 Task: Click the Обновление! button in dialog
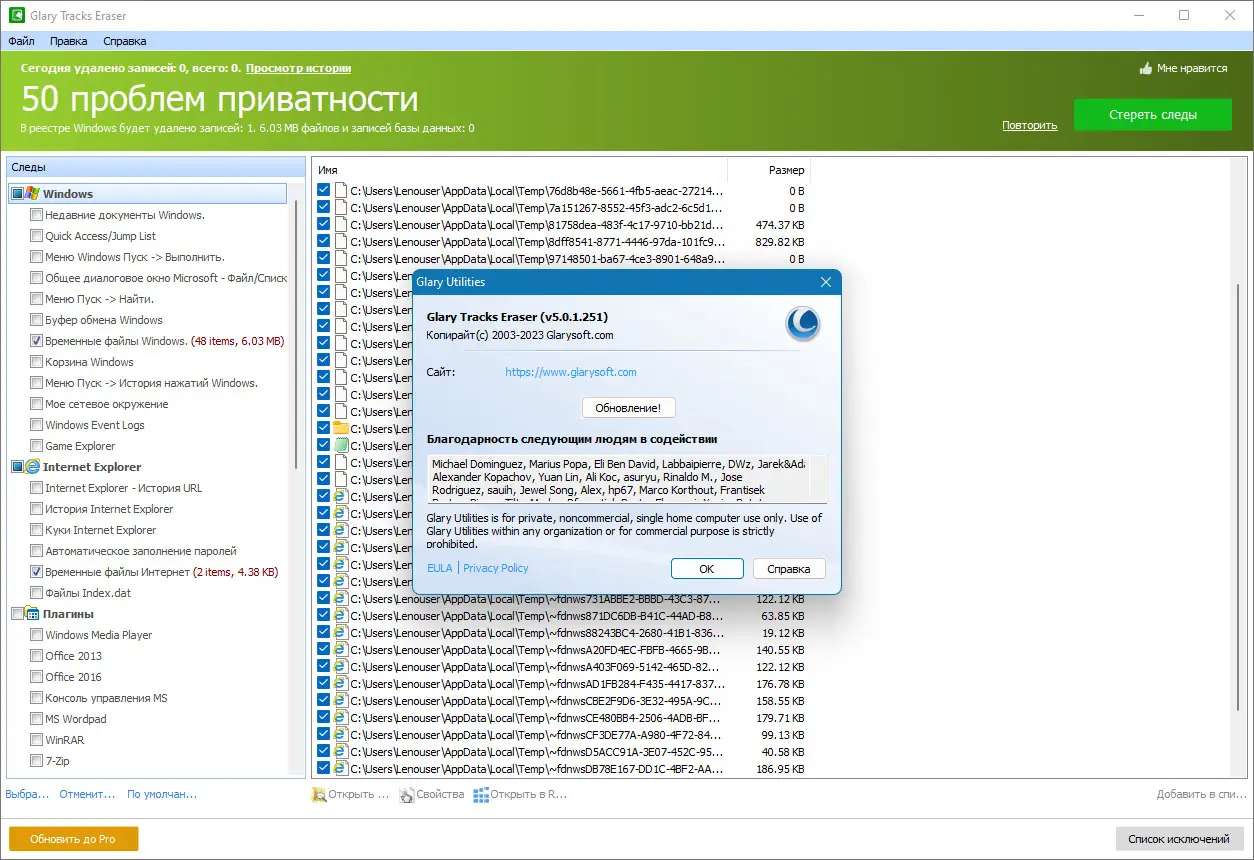629,408
